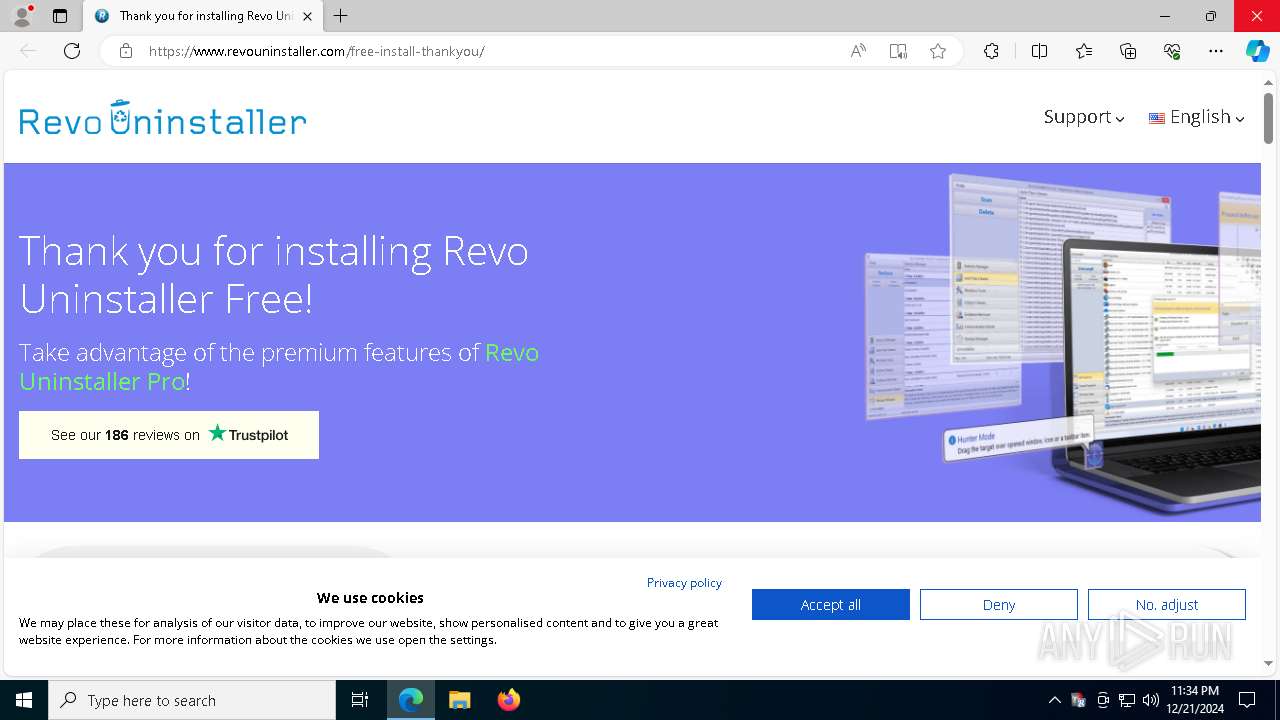
Task: Open the notification center icon
Action: [x=1248, y=700]
